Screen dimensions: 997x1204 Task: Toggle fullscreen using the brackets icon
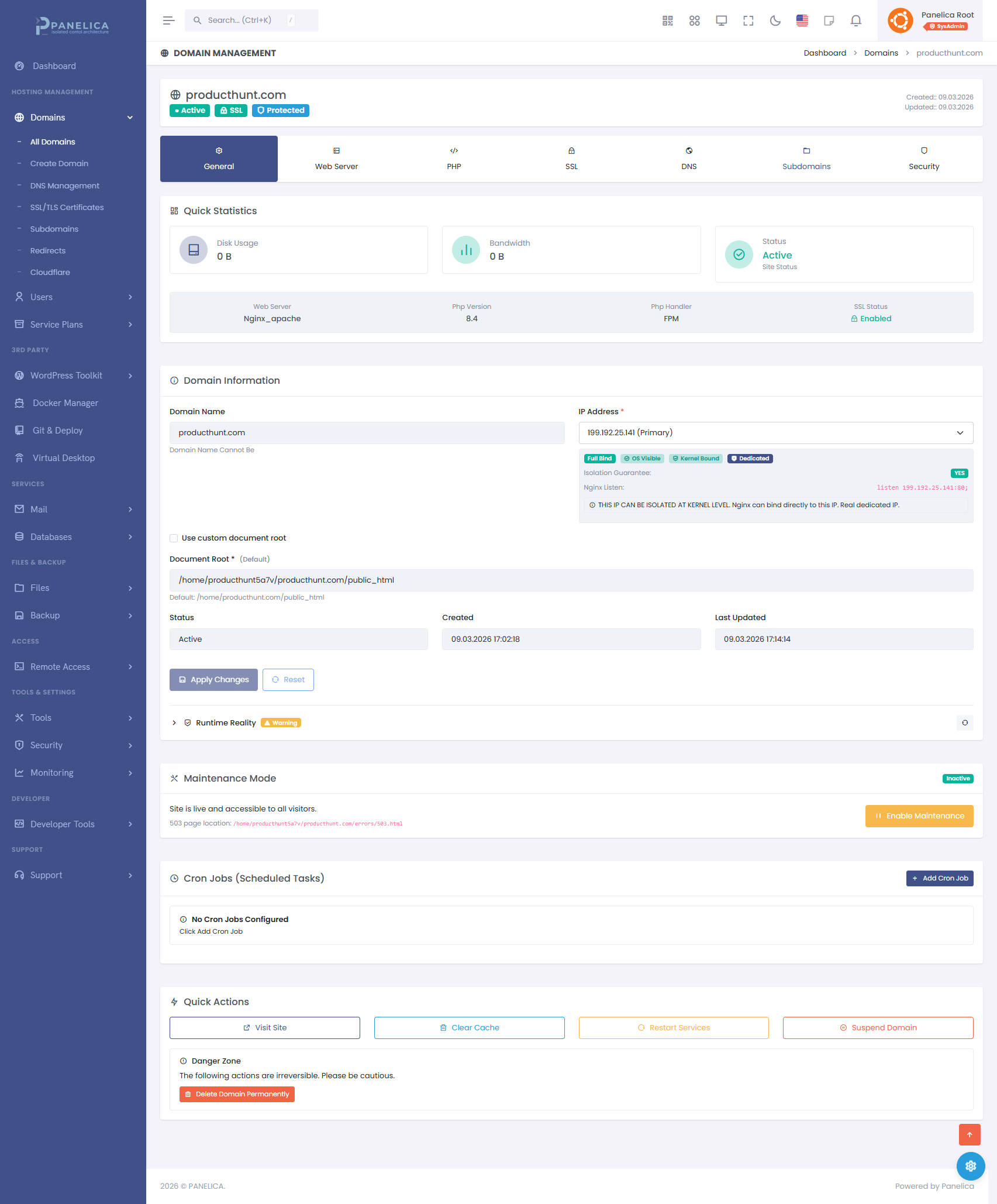[748, 20]
